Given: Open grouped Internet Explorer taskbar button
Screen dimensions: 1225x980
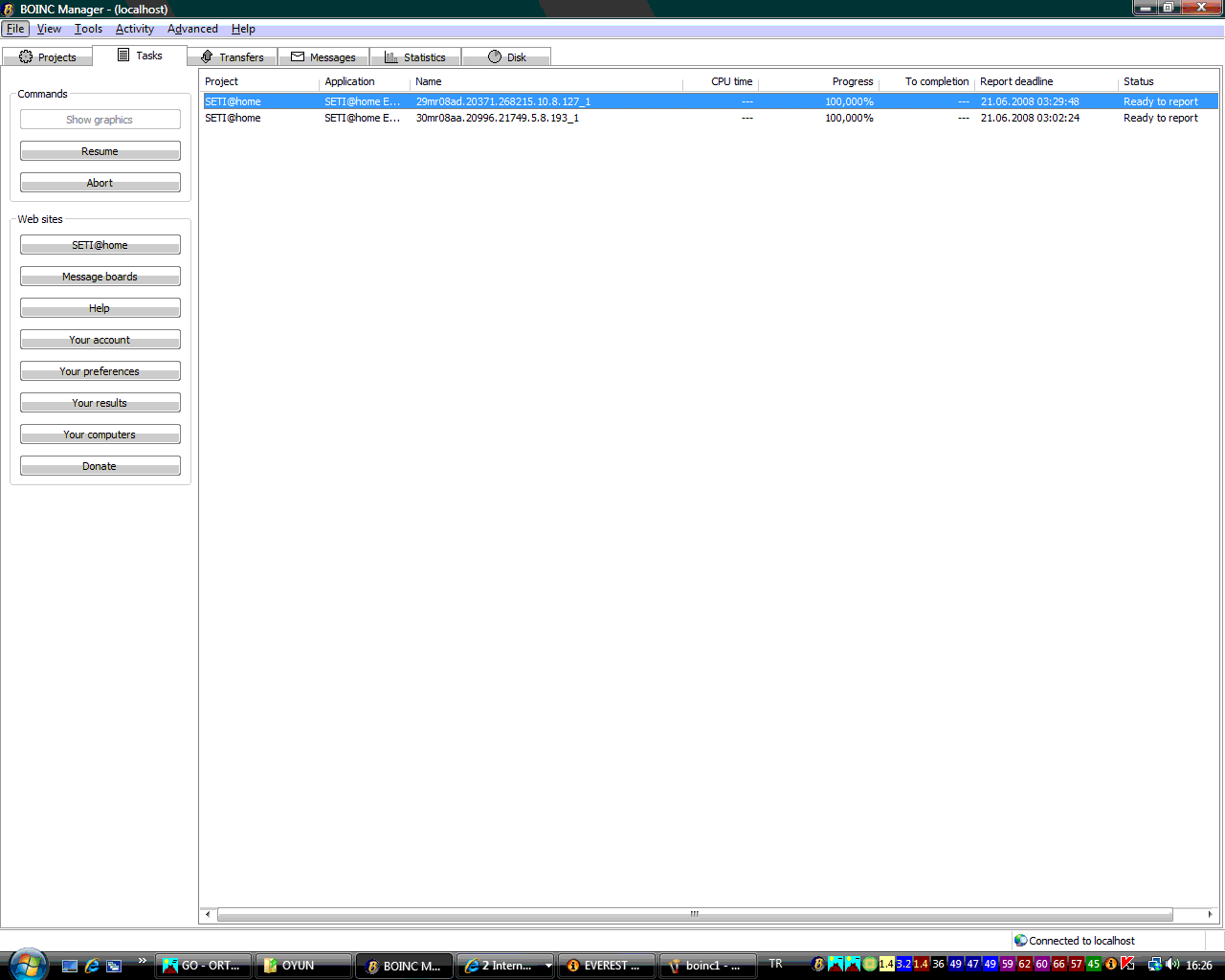Looking at the screenshot, I should [506, 966].
